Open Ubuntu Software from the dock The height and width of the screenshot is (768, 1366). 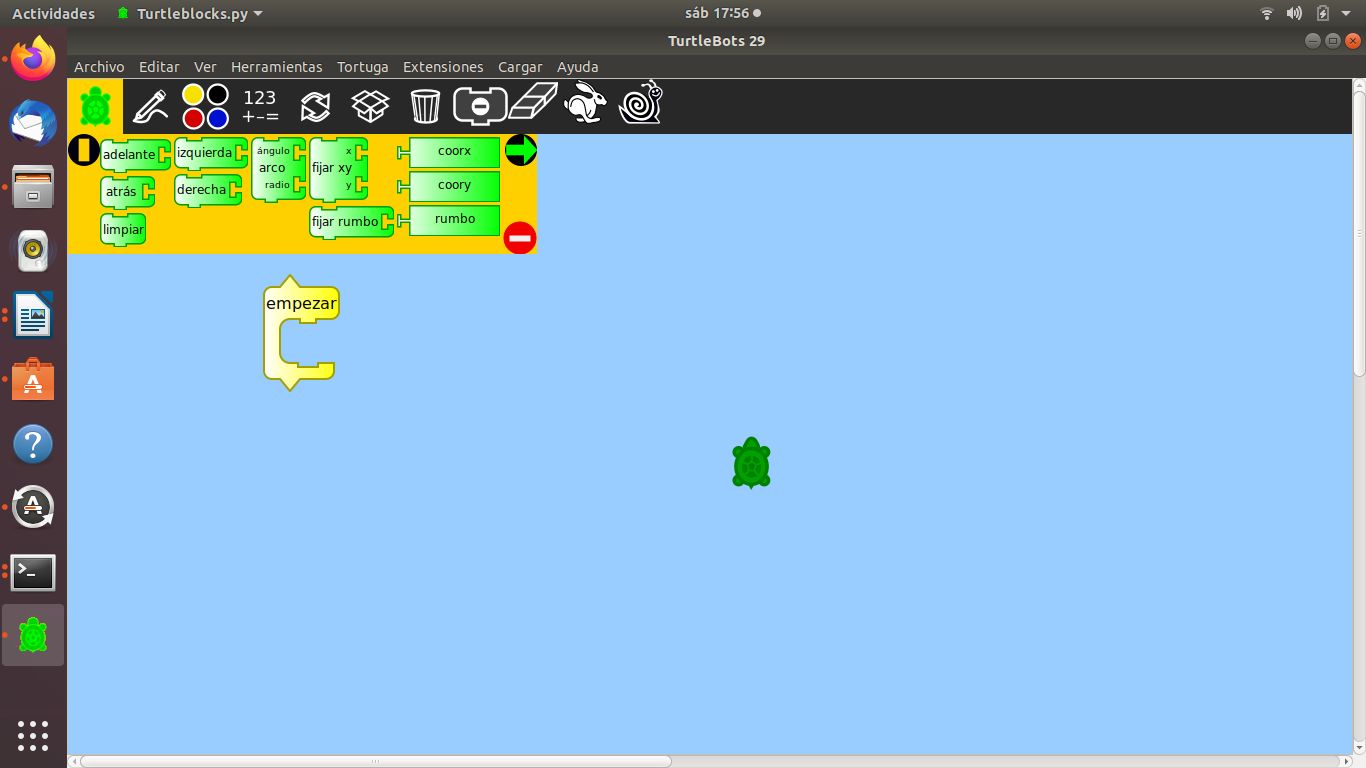(x=33, y=379)
